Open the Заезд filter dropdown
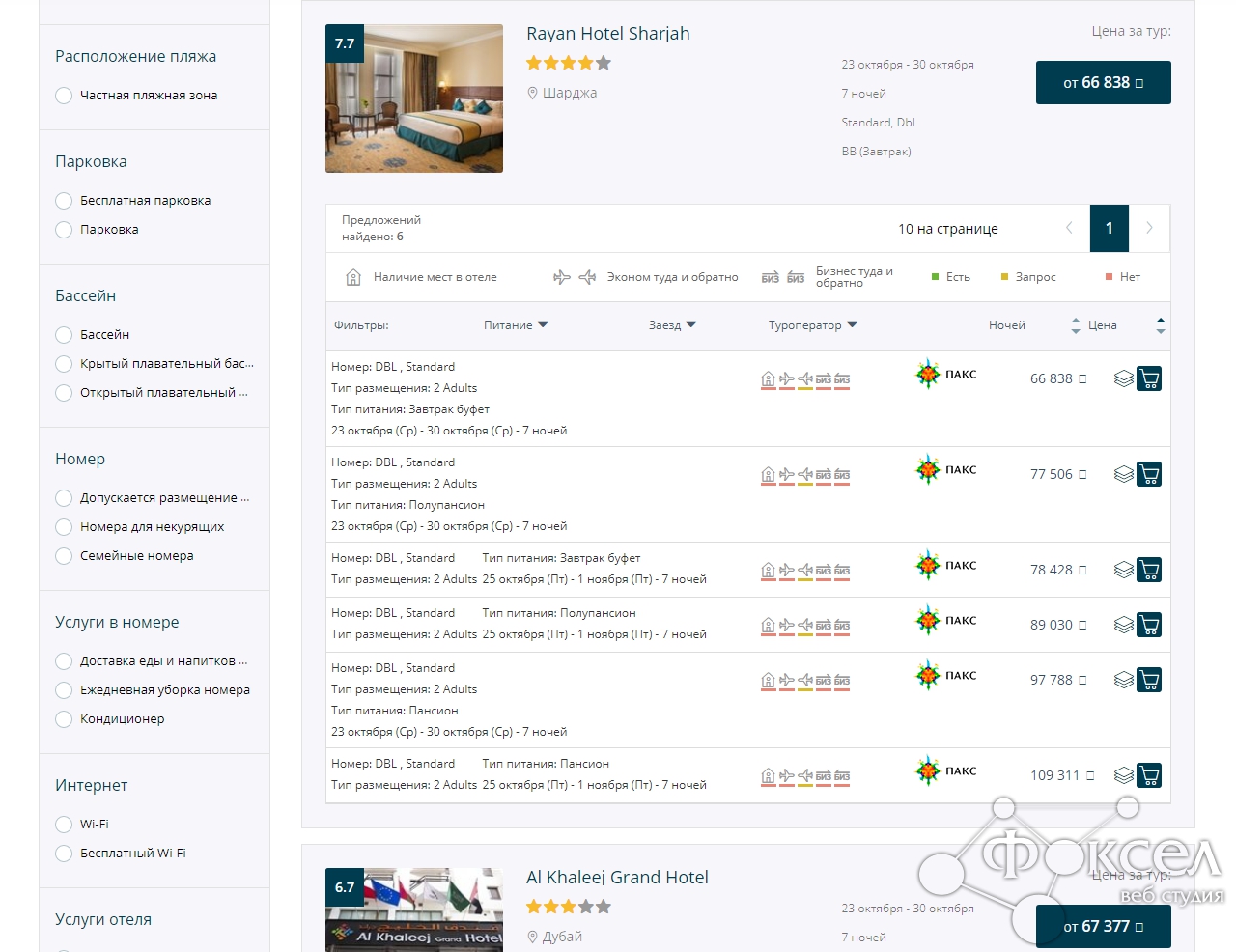 (672, 325)
